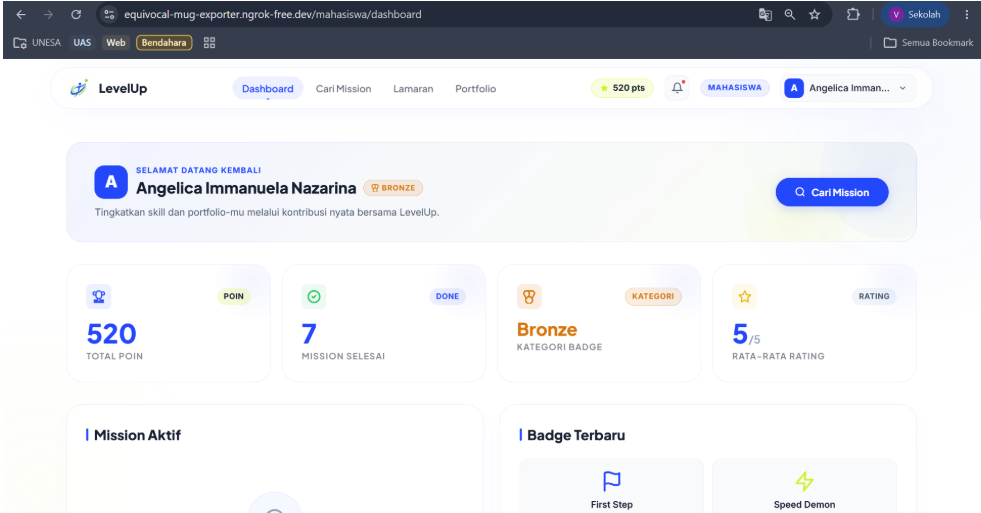Click the yellow star rating icon
The width and height of the screenshot is (981, 513).
745,297
